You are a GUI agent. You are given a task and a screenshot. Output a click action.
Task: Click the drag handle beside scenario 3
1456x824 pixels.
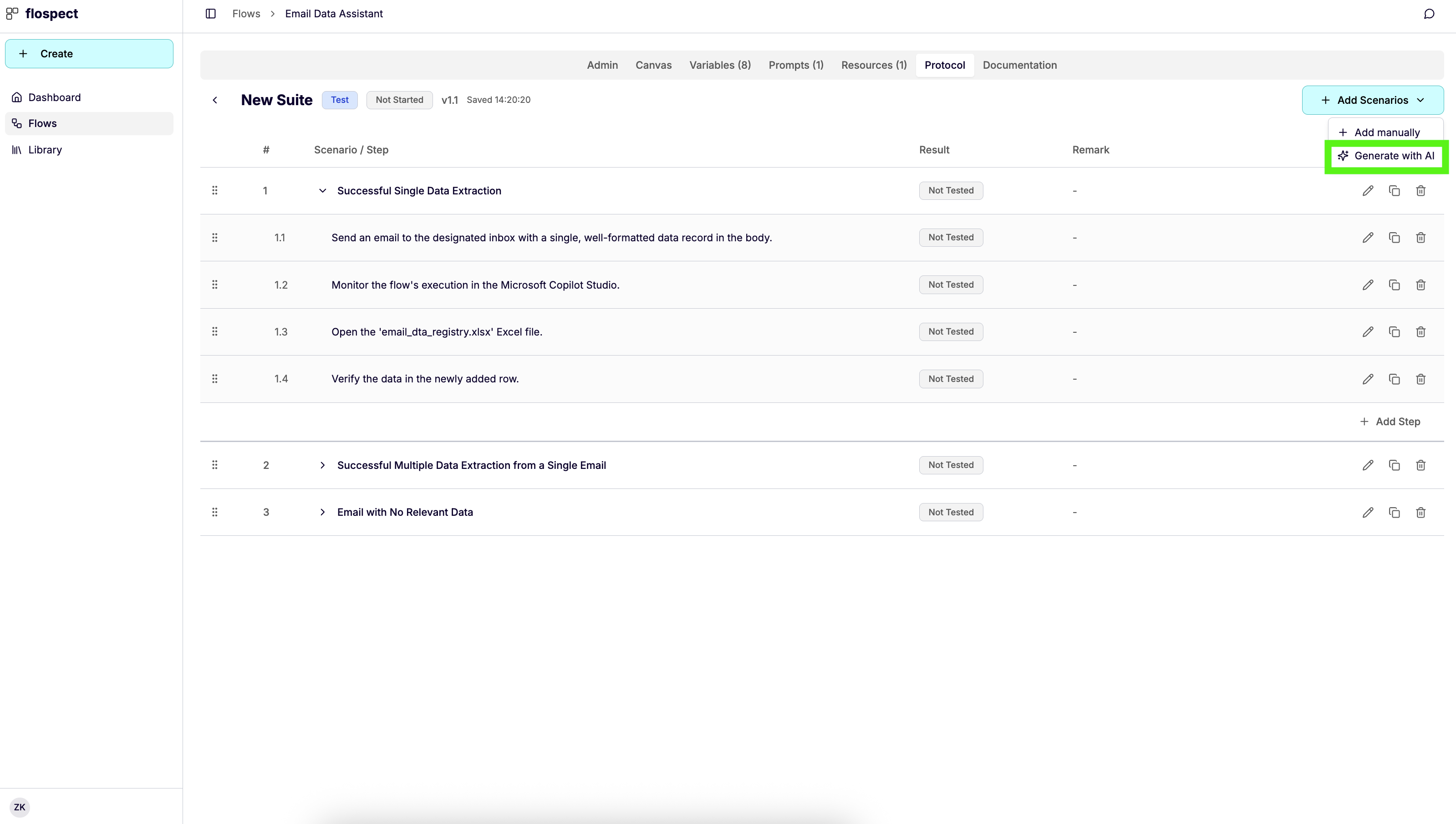point(214,512)
